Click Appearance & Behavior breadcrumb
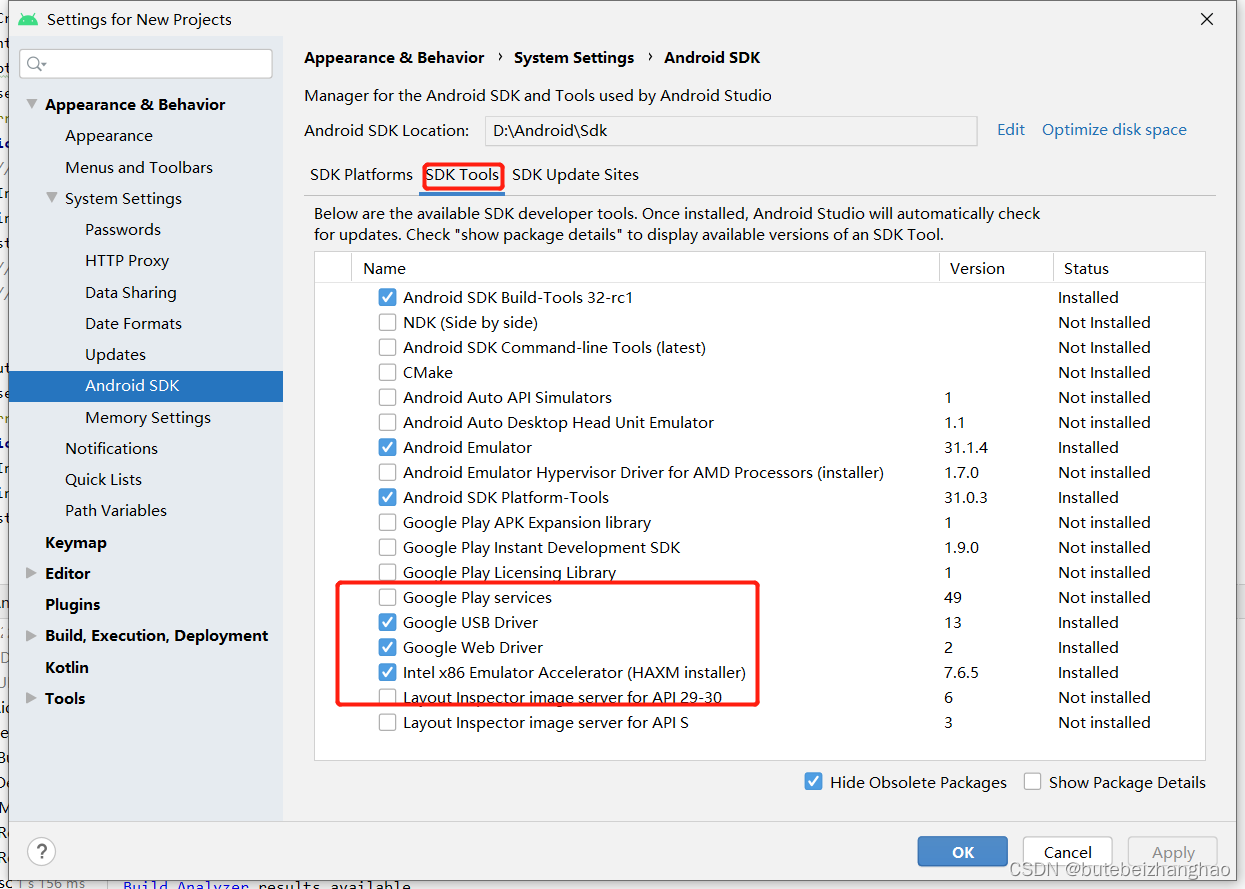 394,58
